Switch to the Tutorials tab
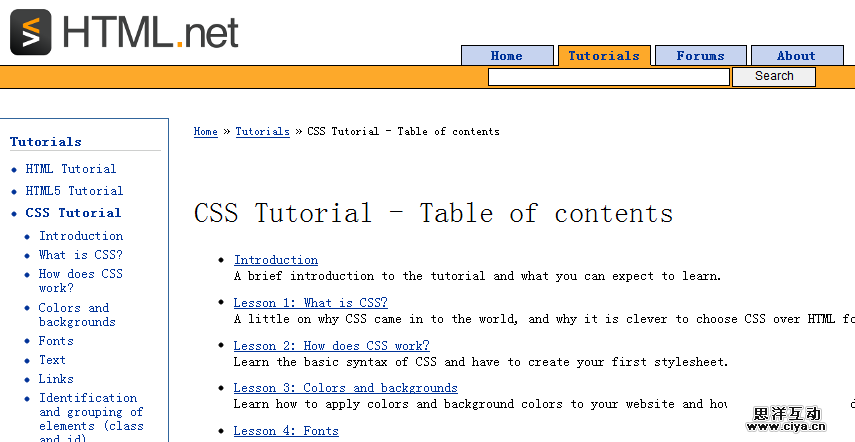855x442 pixels. click(x=604, y=56)
